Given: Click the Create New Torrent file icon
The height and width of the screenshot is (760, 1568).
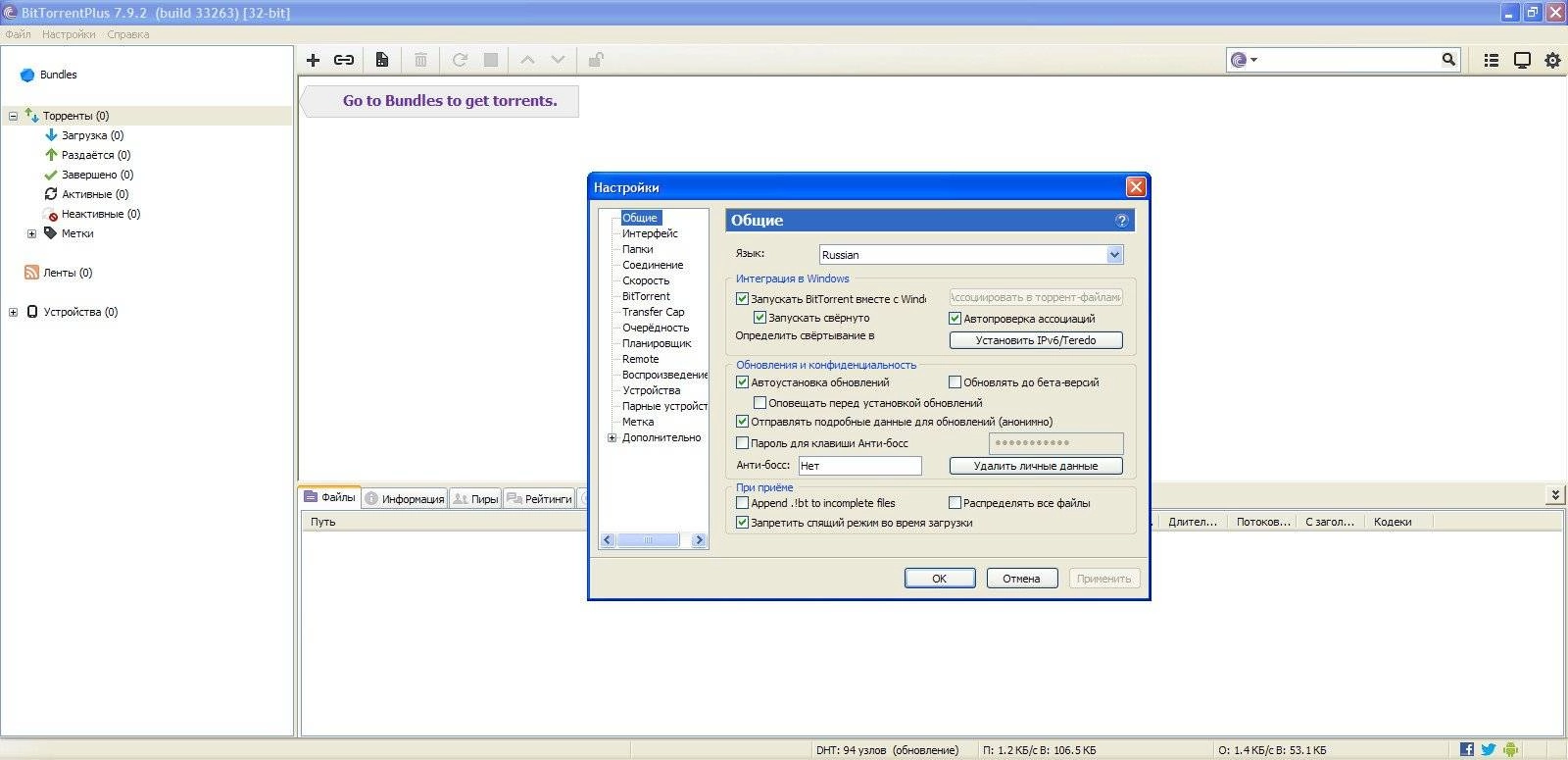Looking at the screenshot, I should coord(382,60).
